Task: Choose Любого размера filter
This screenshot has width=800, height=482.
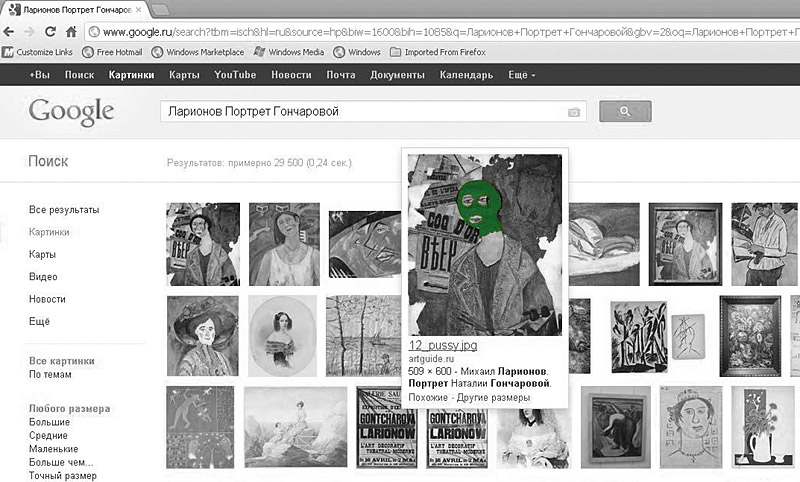Action: click(x=69, y=409)
